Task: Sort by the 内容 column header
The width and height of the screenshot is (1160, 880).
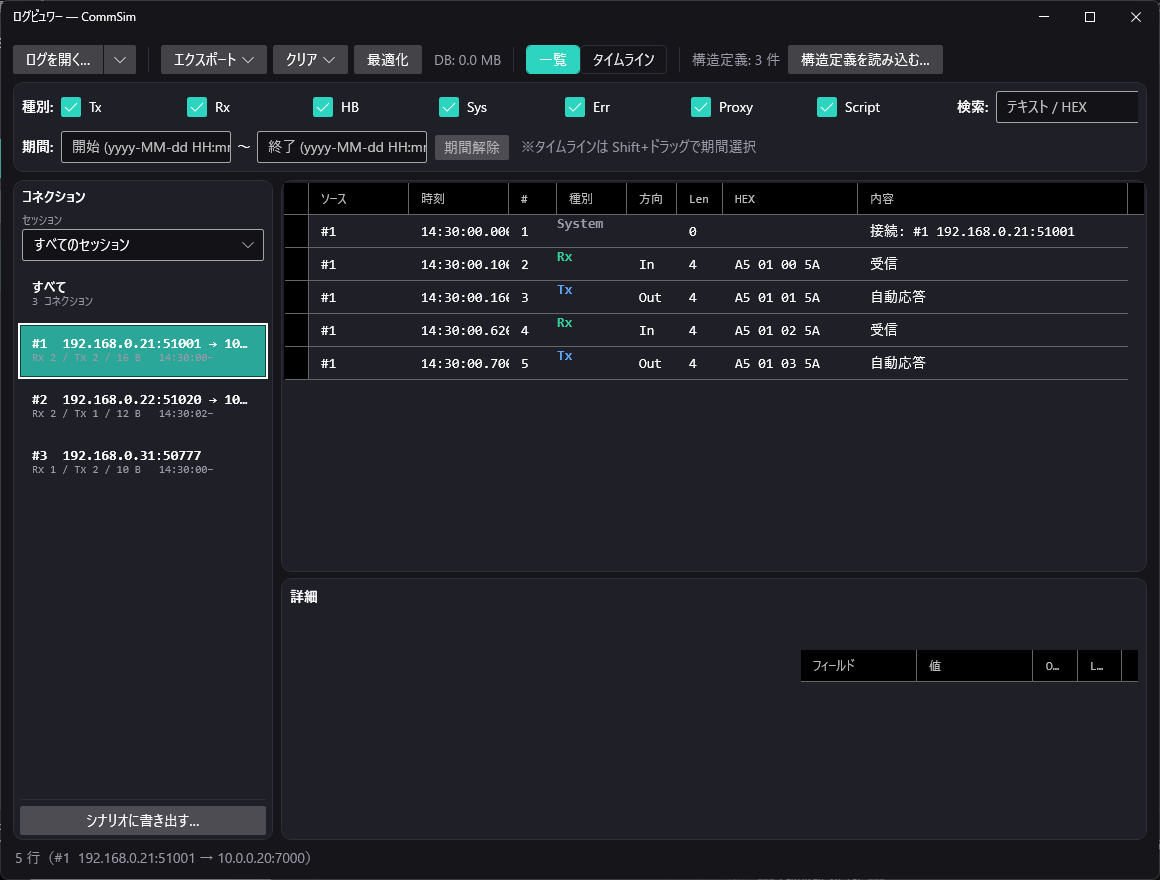Action: pyautogui.click(x=992, y=199)
